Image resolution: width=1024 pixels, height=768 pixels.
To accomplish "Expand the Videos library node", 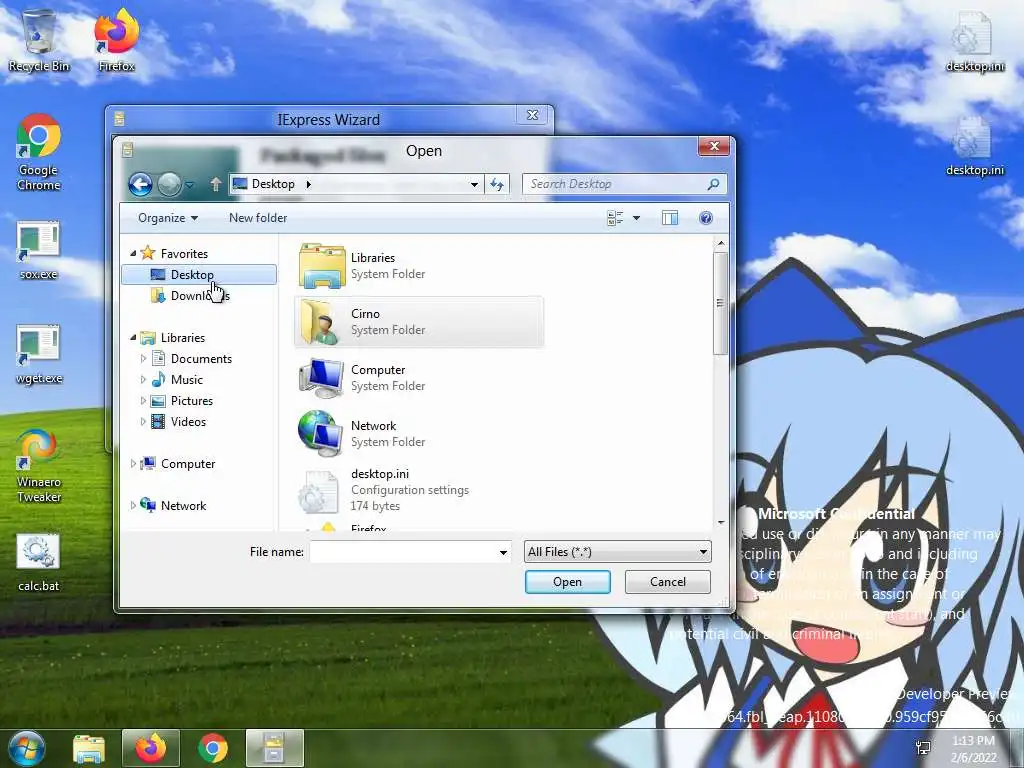I will (x=143, y=422).
